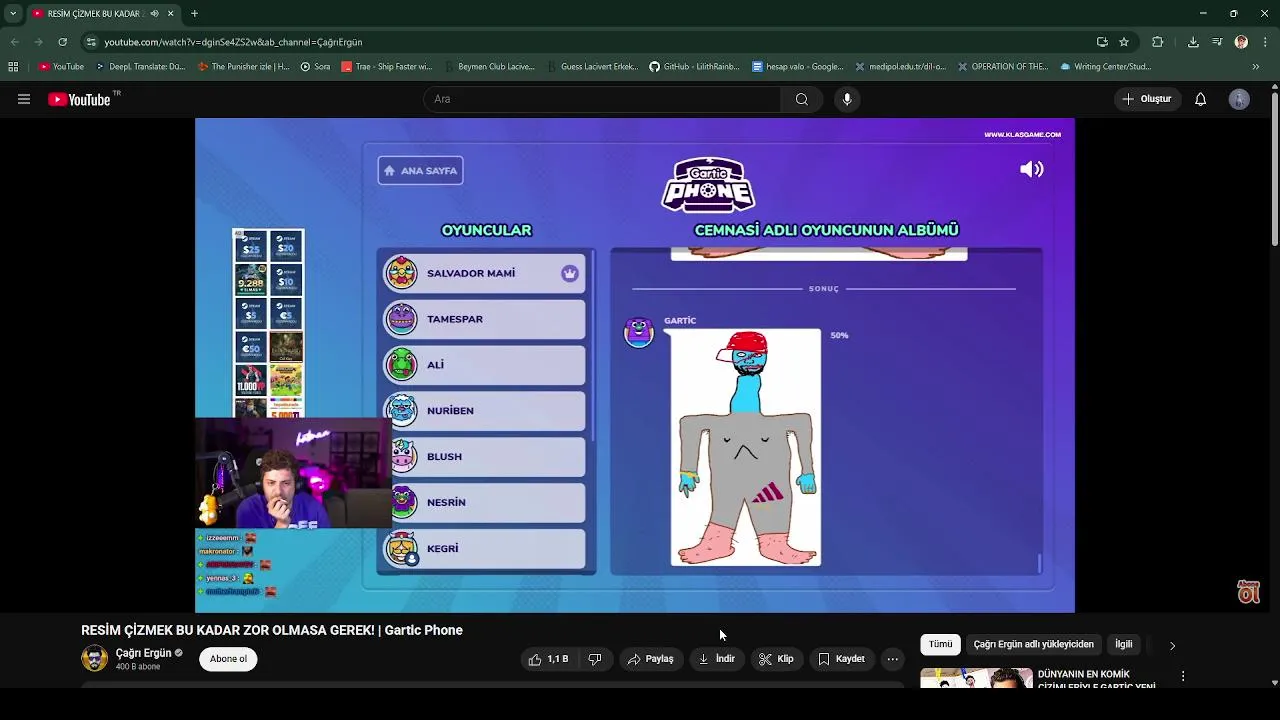This screenshot has width=1280, height=720.
Task: Open Chrome profile picture in toolbar
Action: click(1241, 42)
